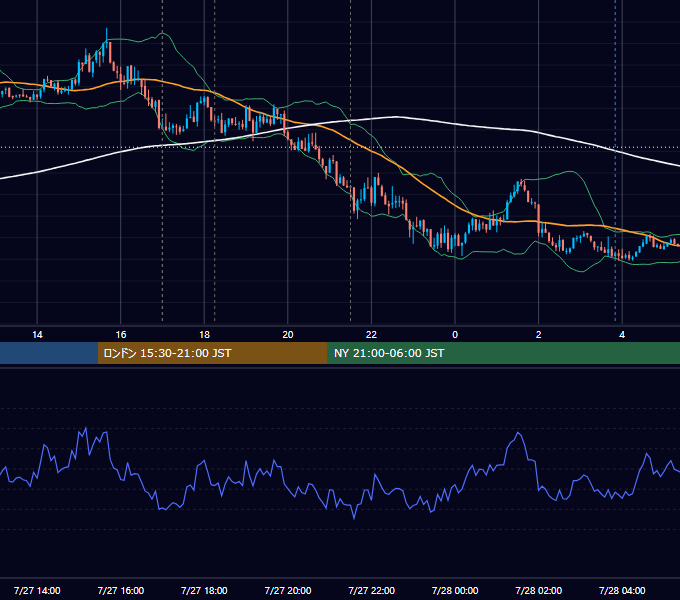Click the 7/28 04:00 time label
The height and width of the screenshot is (600, 680).
point(622,590)
